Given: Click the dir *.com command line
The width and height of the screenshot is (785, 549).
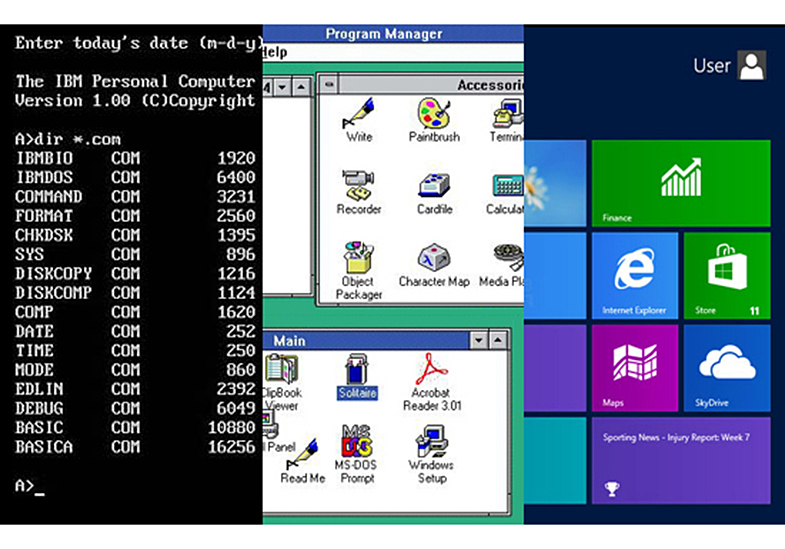Looking at the screenshot, I should 68,139.
